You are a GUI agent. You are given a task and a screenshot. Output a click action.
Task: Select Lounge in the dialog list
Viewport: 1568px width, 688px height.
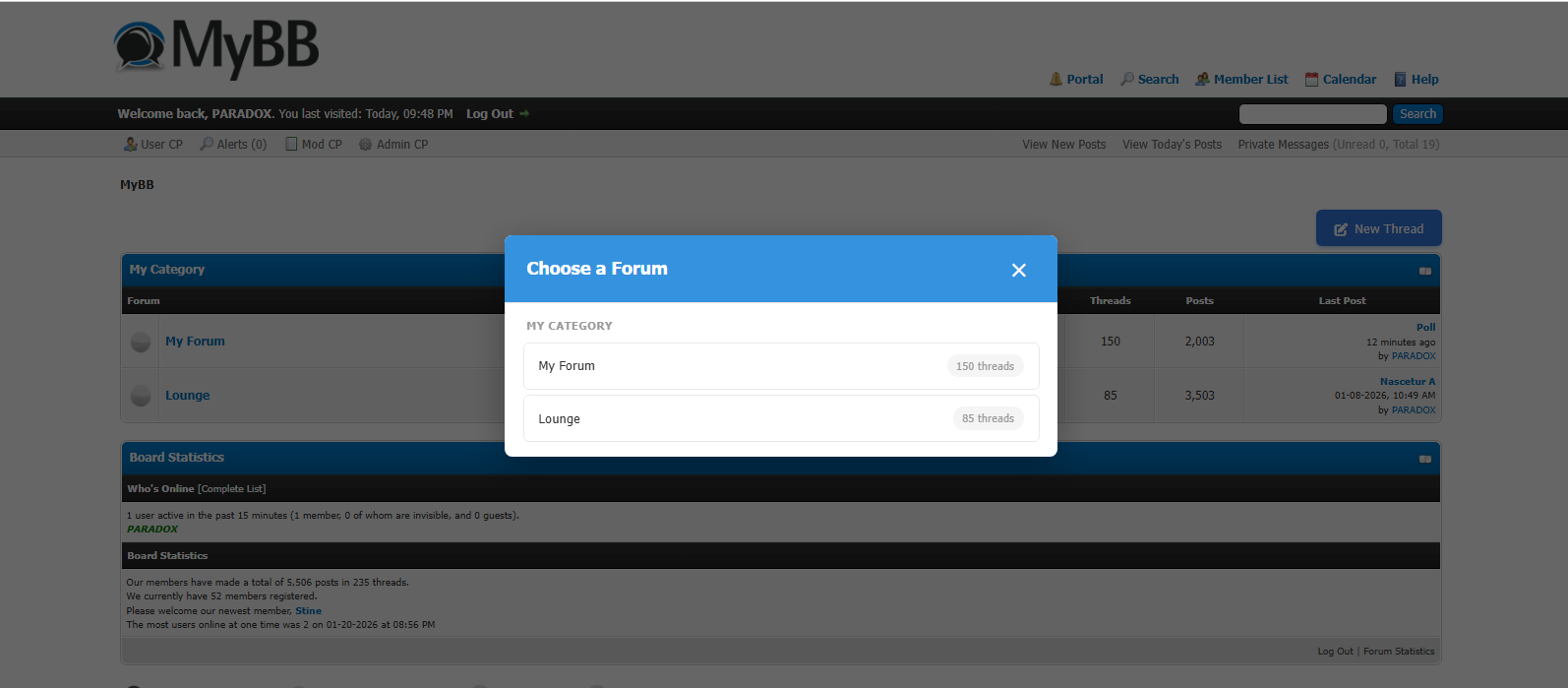(781, 418)
